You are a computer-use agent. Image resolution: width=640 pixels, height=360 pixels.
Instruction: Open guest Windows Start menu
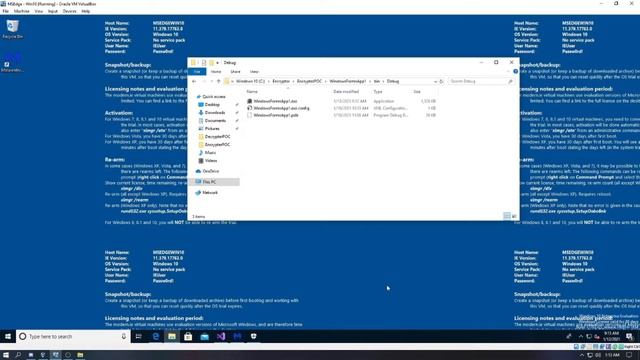8,336
